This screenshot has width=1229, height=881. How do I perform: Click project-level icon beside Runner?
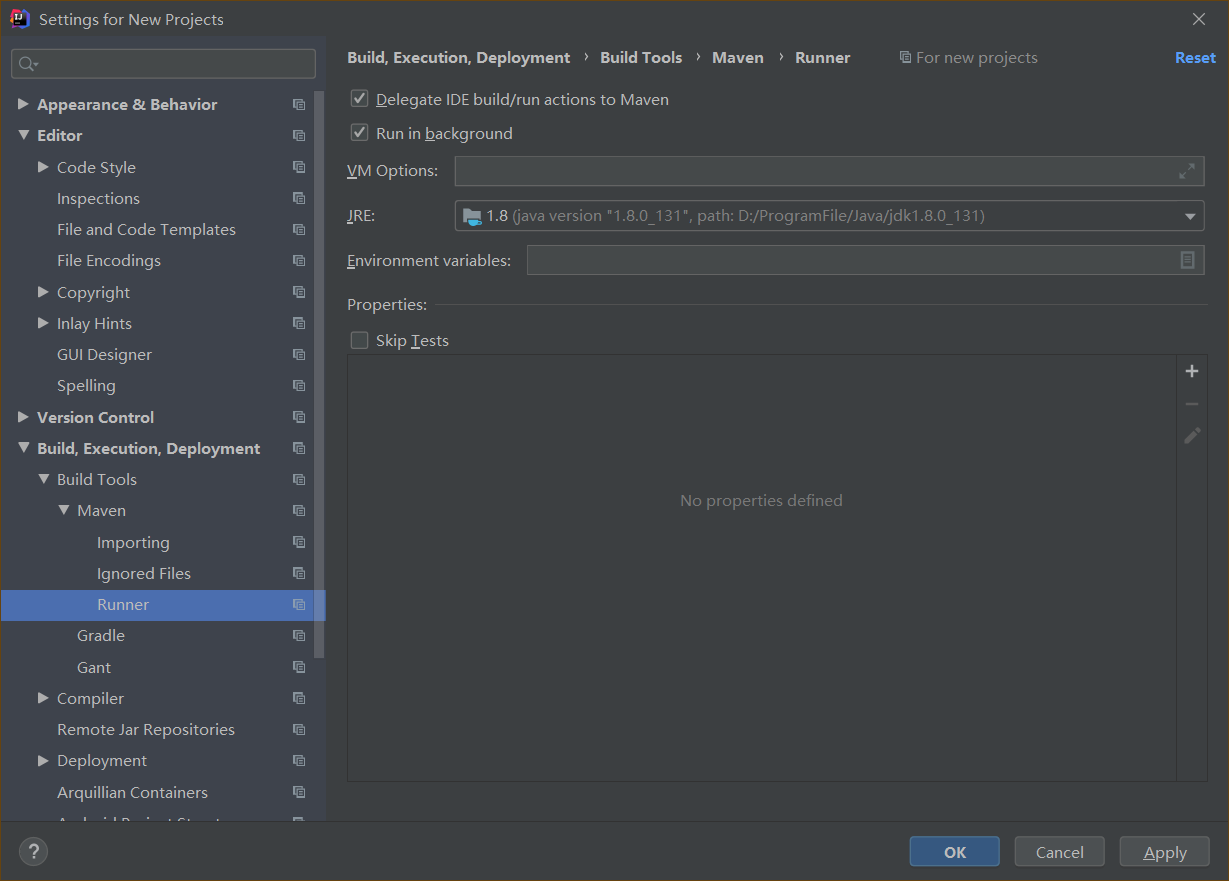298,604
